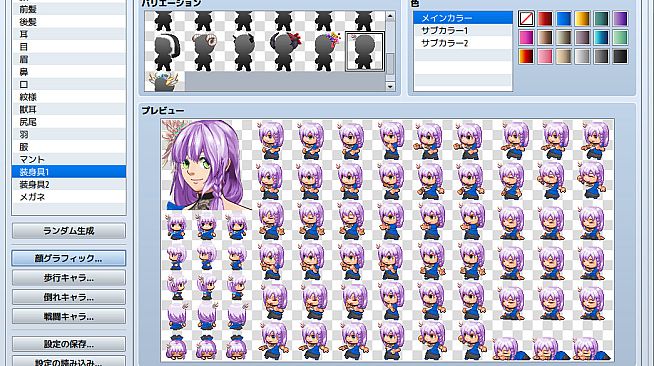Select the 鼻 parts category
Viewport: 654px width, 366px height.
tap(69, 72)
